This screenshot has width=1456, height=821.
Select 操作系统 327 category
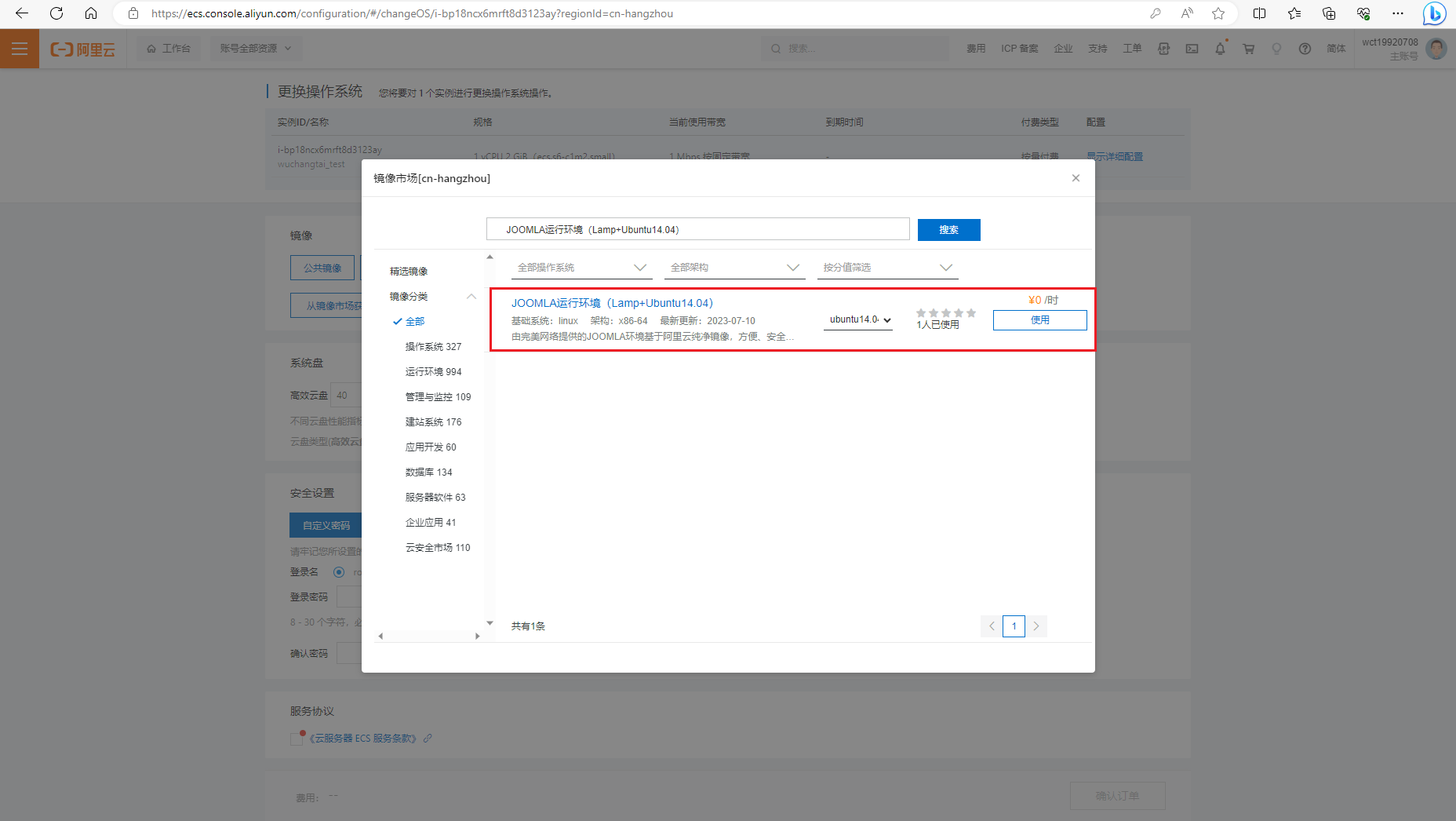coord(433,346)
